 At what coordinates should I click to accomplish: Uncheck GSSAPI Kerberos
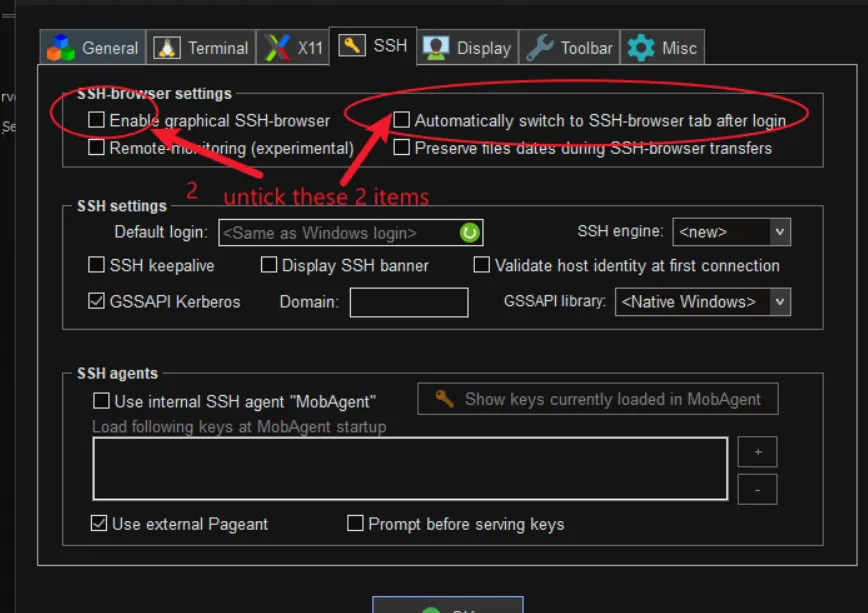pos(96,301)
